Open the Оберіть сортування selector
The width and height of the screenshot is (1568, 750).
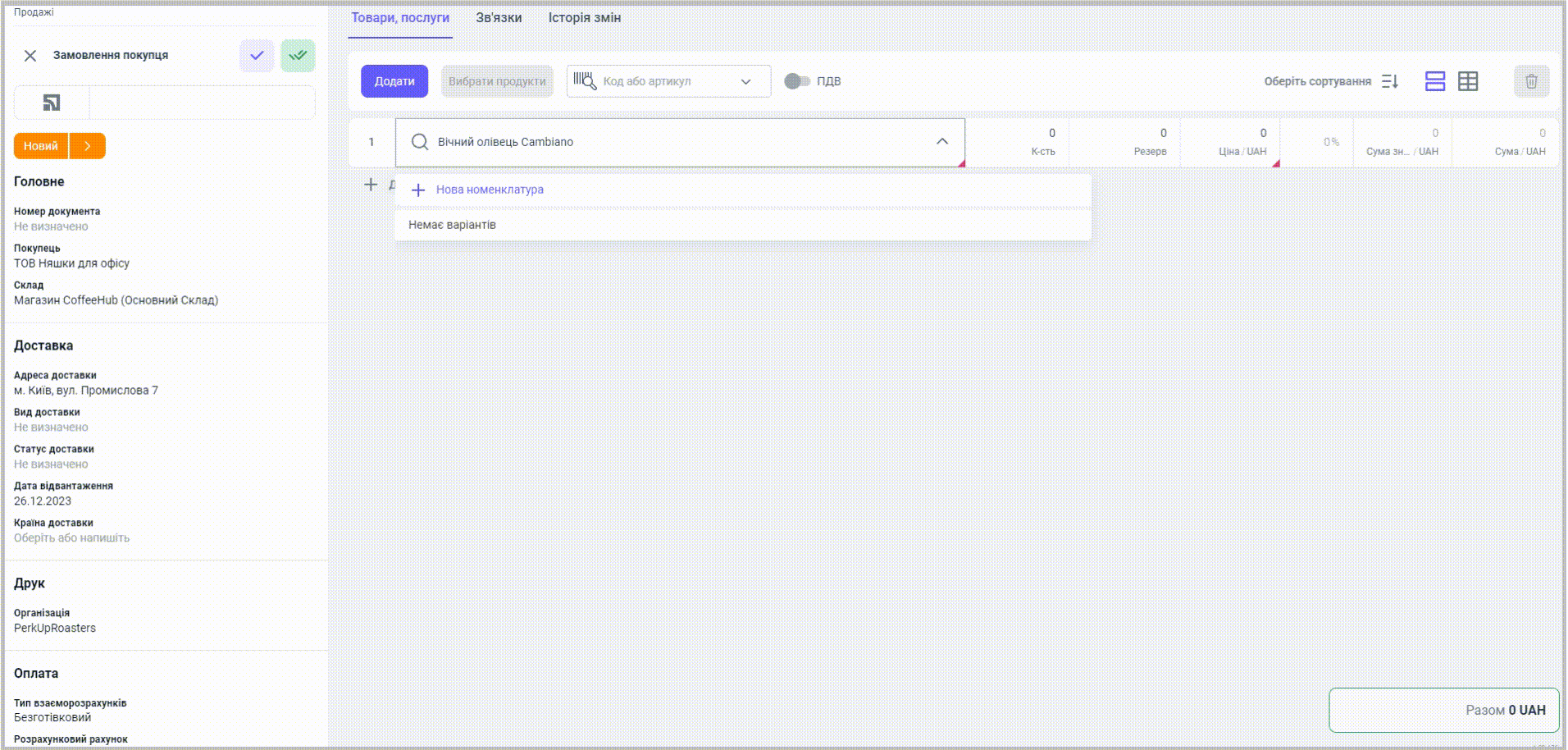(x=1317, y=81)
